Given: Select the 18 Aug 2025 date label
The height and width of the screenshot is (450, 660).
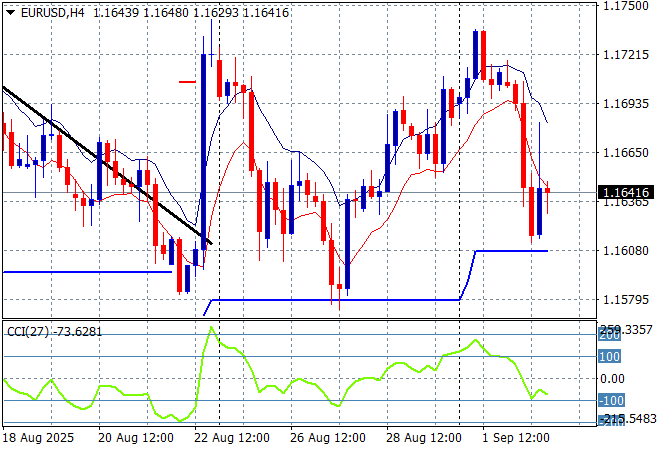Looking at the screenshot, I should click(x=38, y=438).
